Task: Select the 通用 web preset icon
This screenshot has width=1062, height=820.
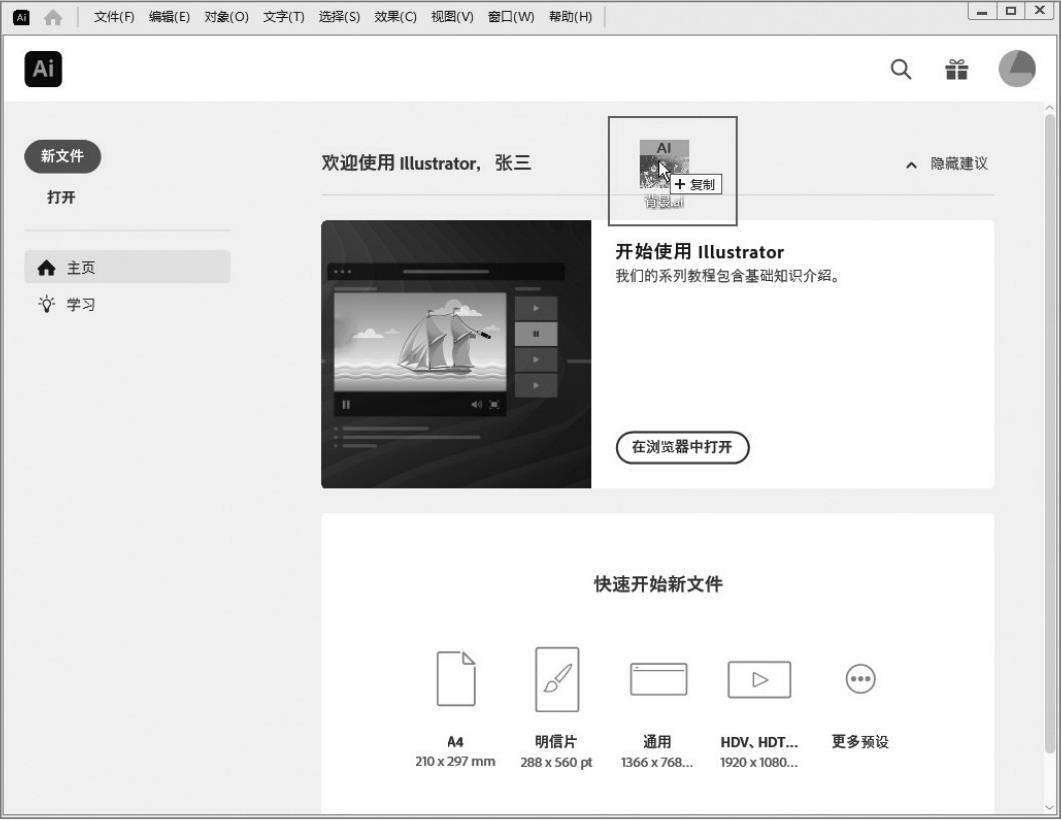Action: [658, 679]
